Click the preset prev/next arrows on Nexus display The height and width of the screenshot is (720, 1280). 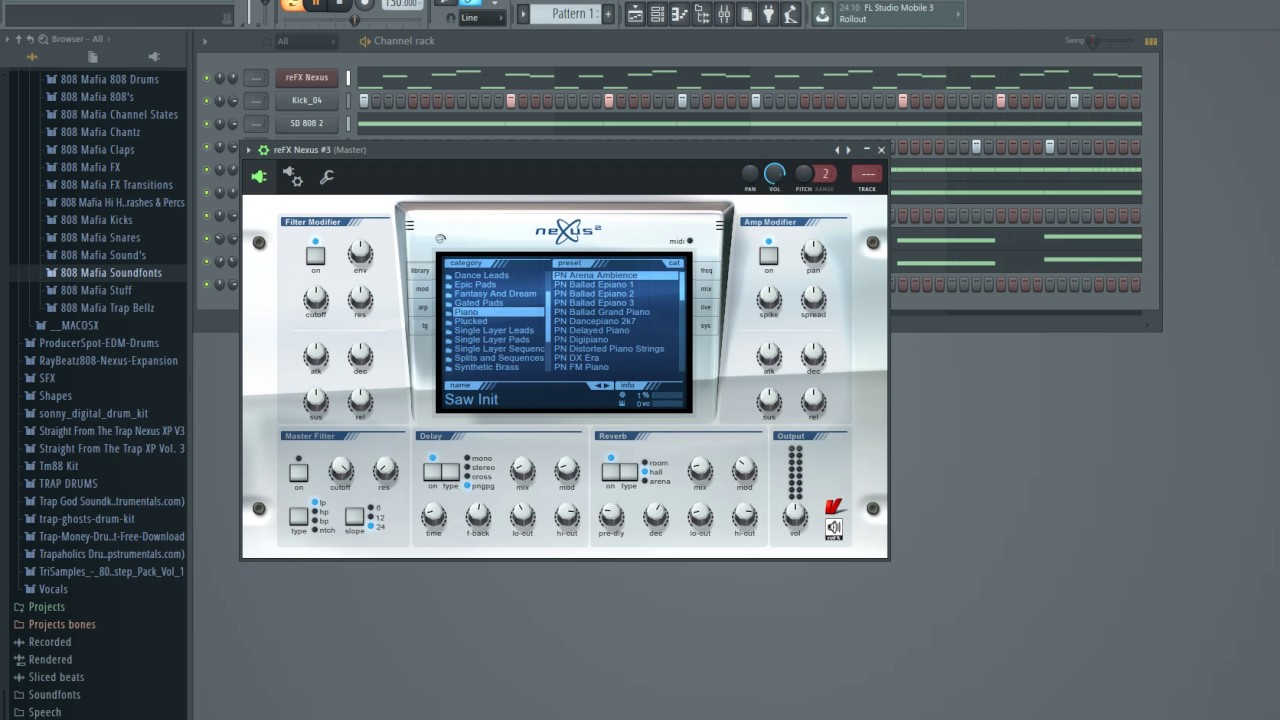[x=602, y=385]
